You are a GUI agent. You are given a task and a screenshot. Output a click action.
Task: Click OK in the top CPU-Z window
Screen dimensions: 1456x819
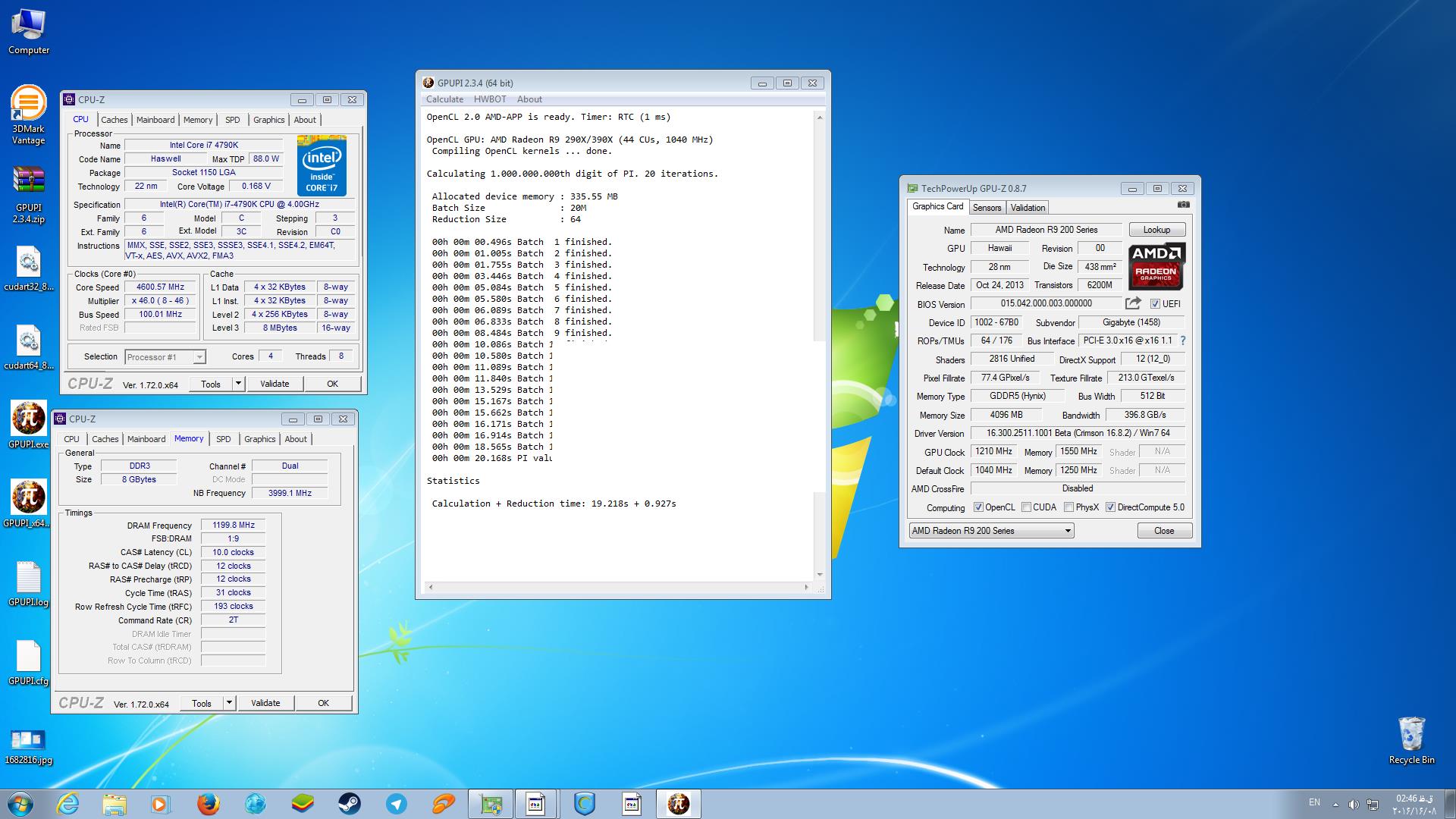tap(332, 384)
